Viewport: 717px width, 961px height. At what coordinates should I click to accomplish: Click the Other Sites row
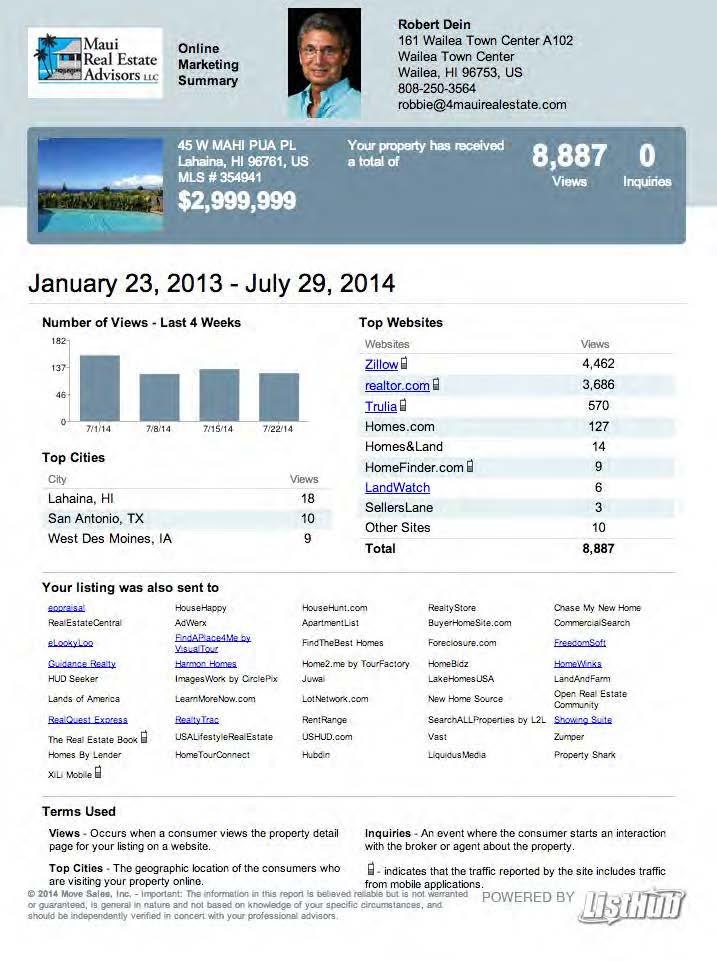(x=516, y=528)
